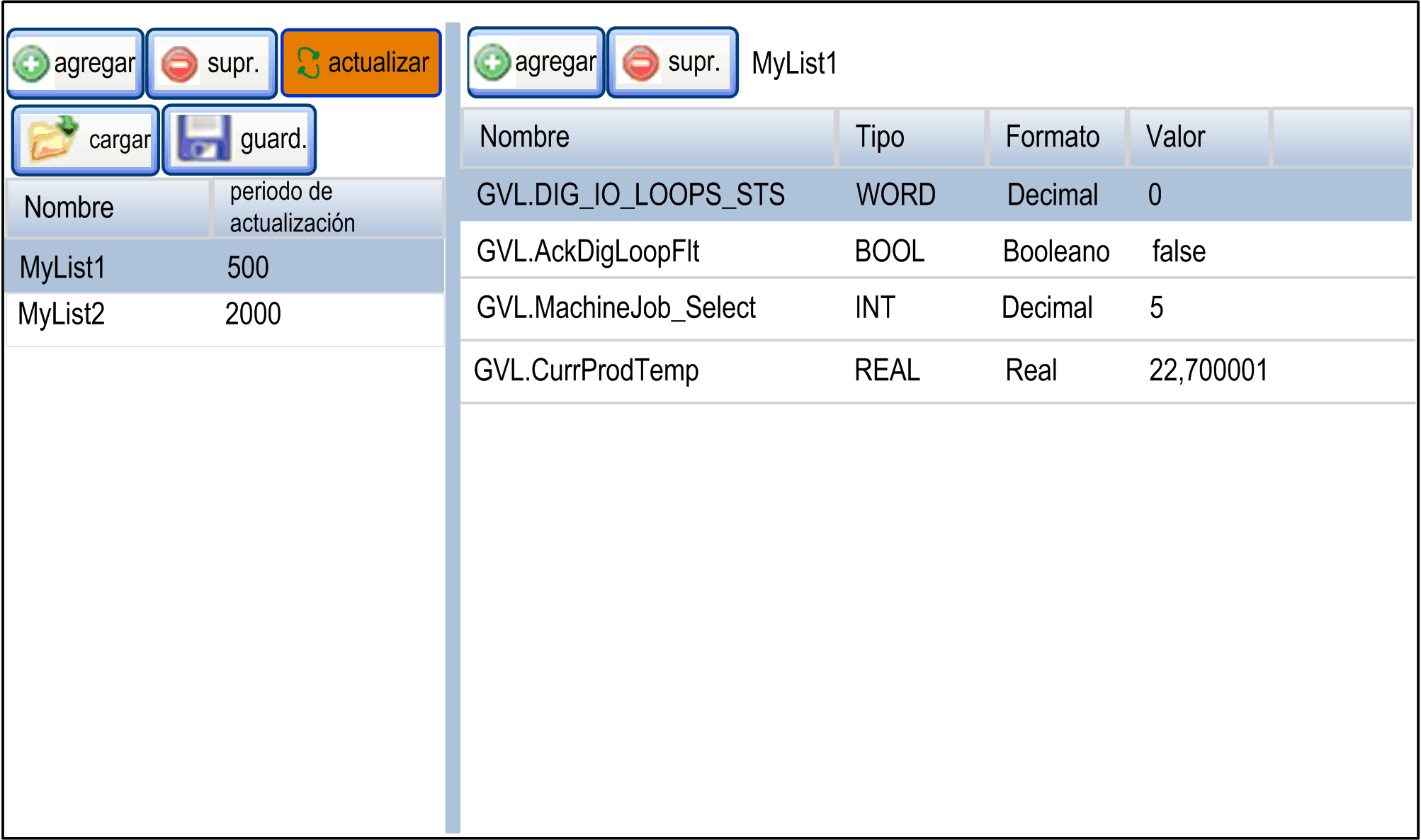The height and width of the screenshot is (840, 1421).
Task: Click the value 5 of MachineJob_Select
Action: pyautogui.click(x=1156, y=308)
